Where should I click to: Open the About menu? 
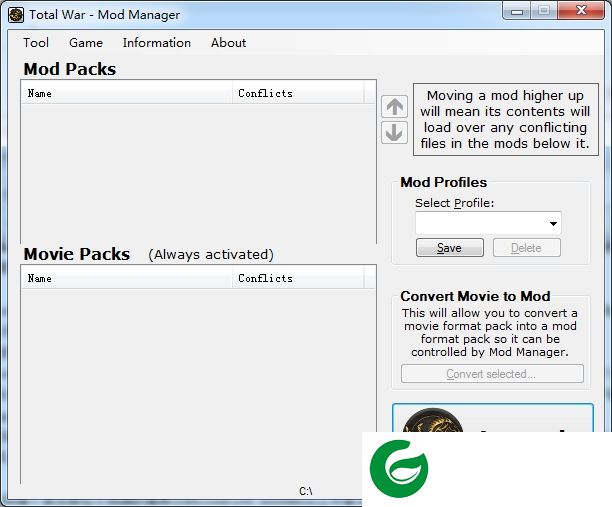(x=228, y=43)
